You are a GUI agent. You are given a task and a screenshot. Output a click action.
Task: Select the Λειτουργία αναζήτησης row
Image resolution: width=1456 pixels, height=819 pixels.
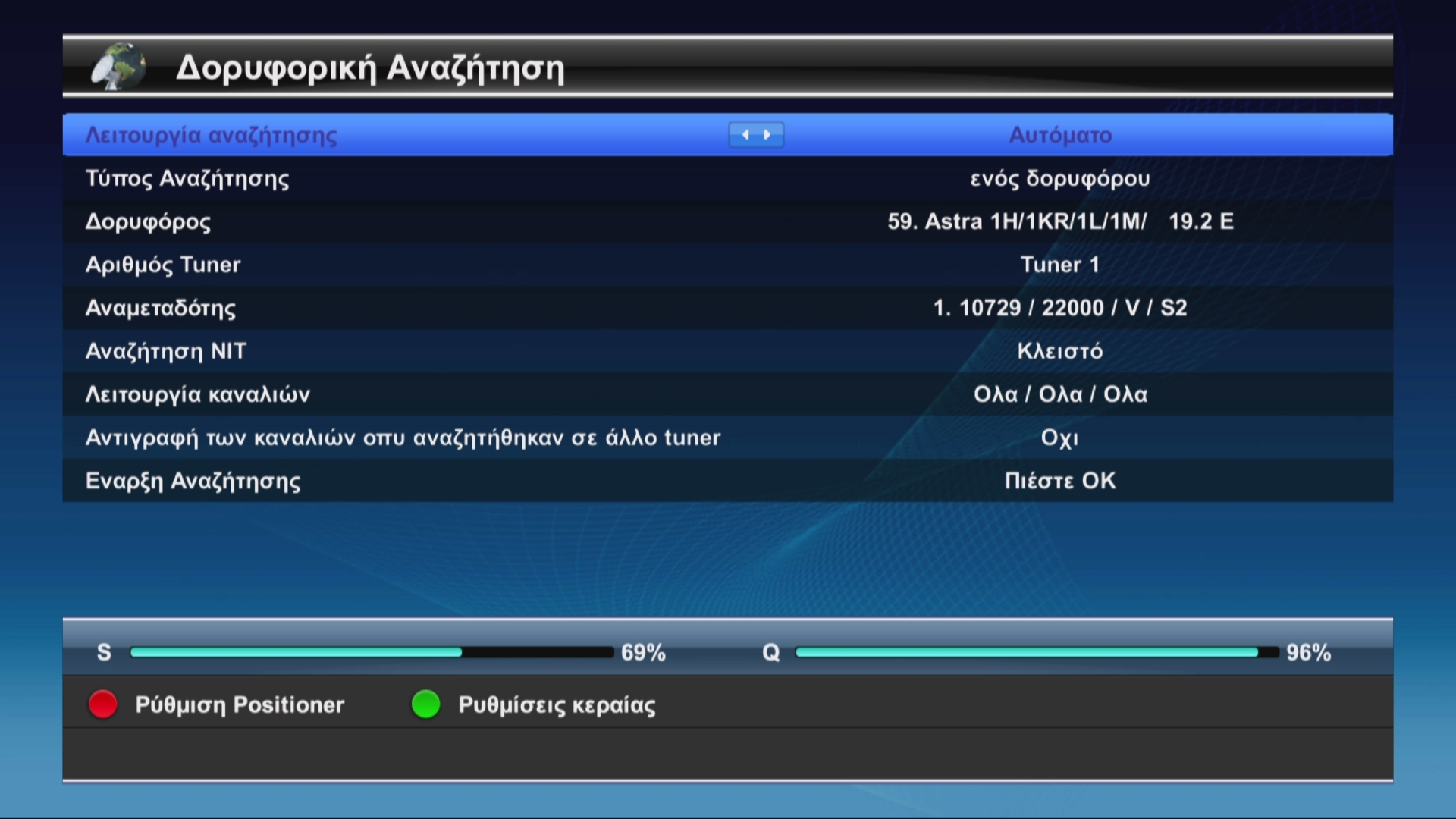tap(728, 135)
